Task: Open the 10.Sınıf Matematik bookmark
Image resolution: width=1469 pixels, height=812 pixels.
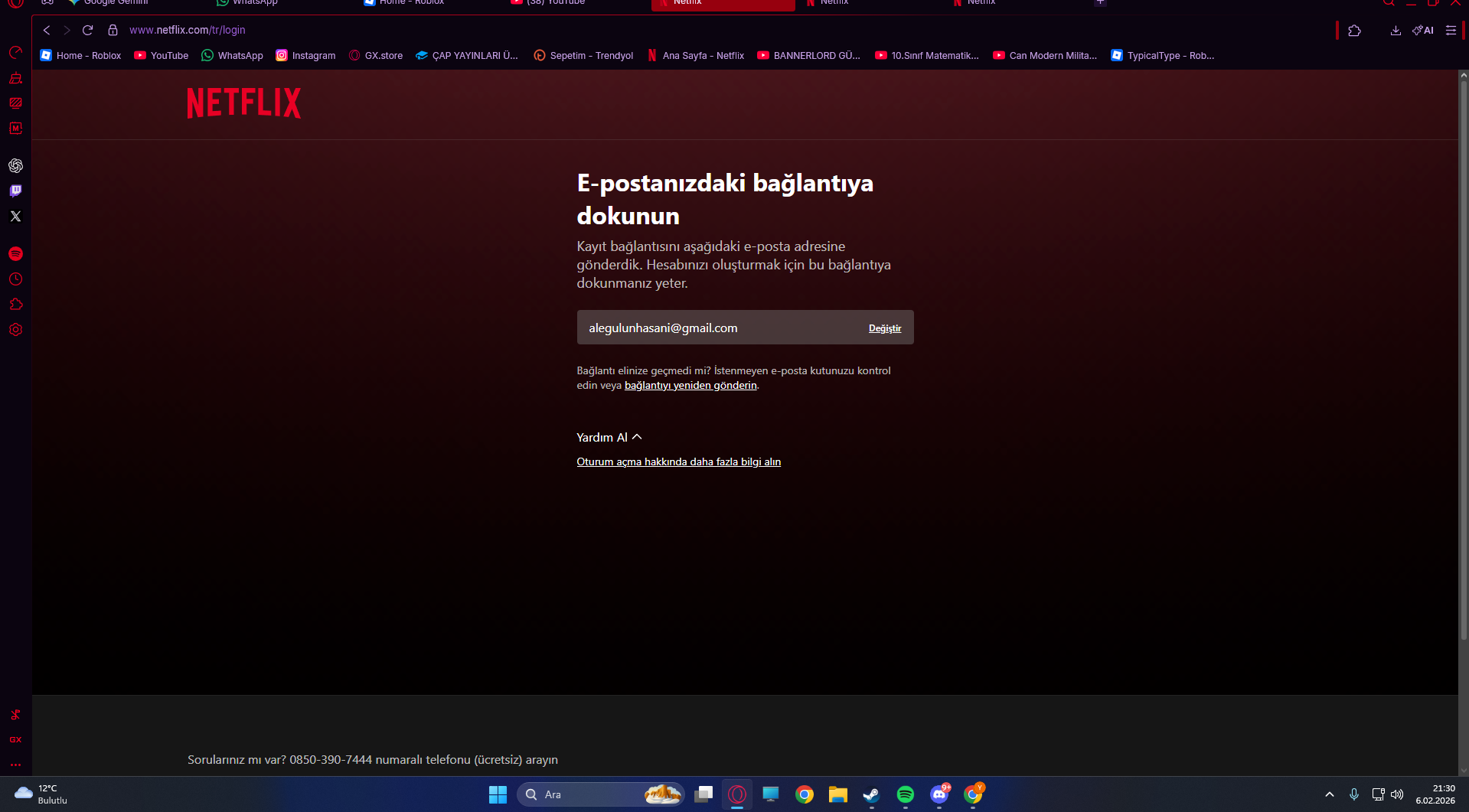Action: click(927, 55)
